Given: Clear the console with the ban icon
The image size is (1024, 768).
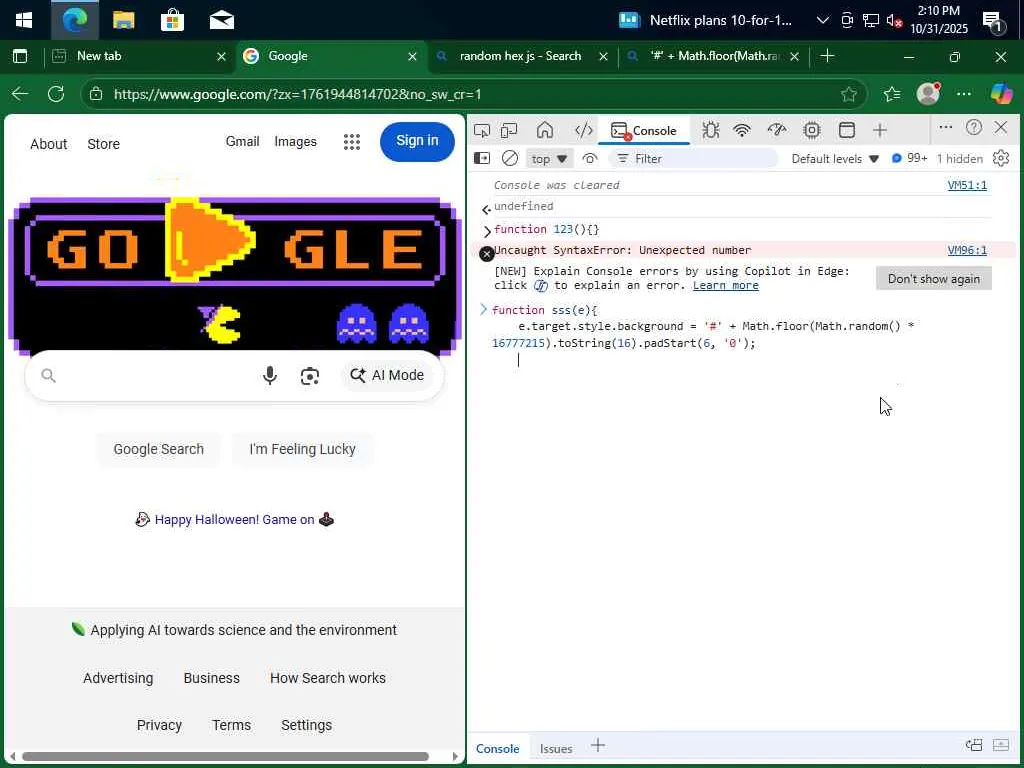Looking at the screenshot, I should coord(509,158).
